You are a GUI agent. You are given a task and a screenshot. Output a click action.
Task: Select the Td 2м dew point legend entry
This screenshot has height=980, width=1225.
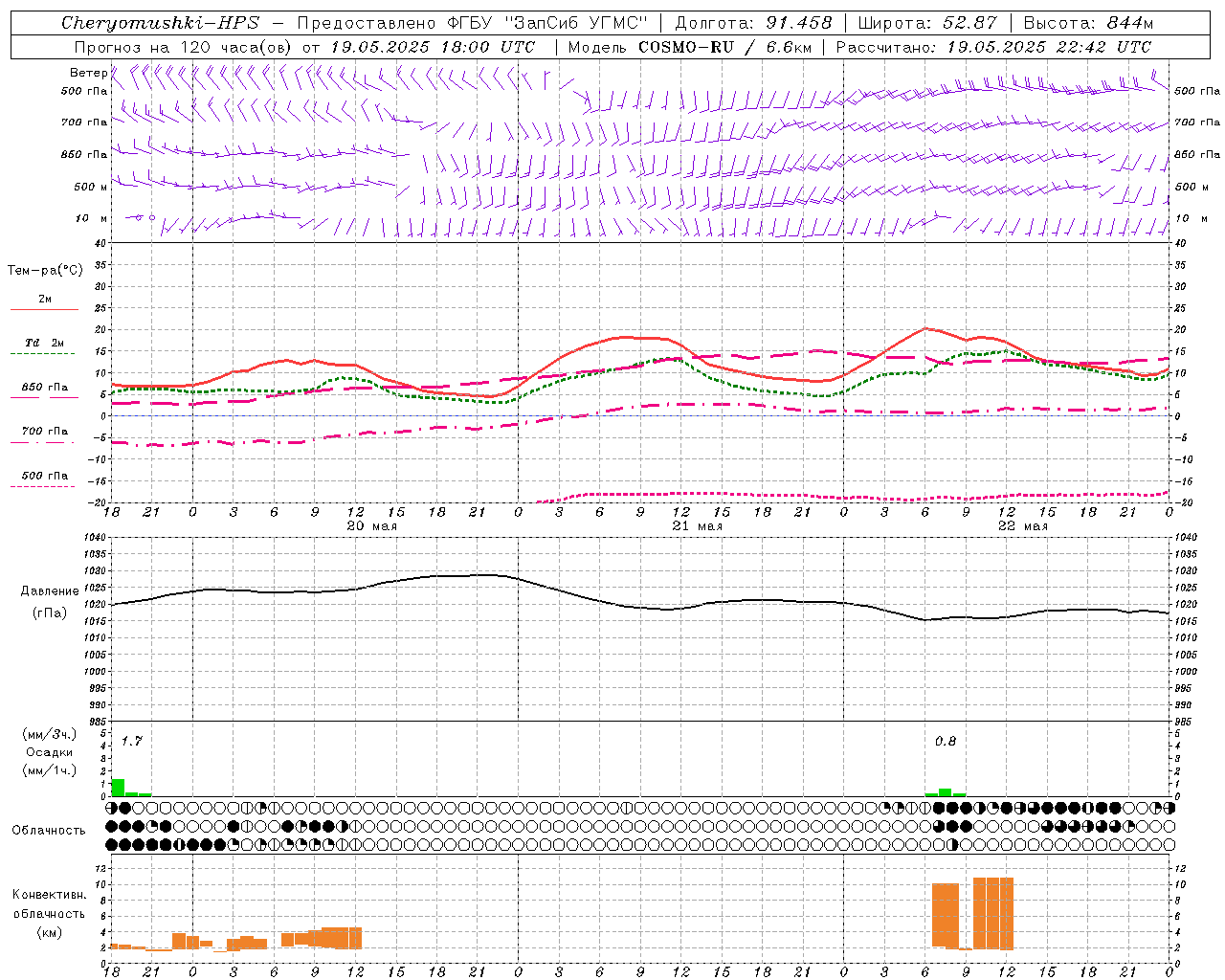[x=45, y=343]
